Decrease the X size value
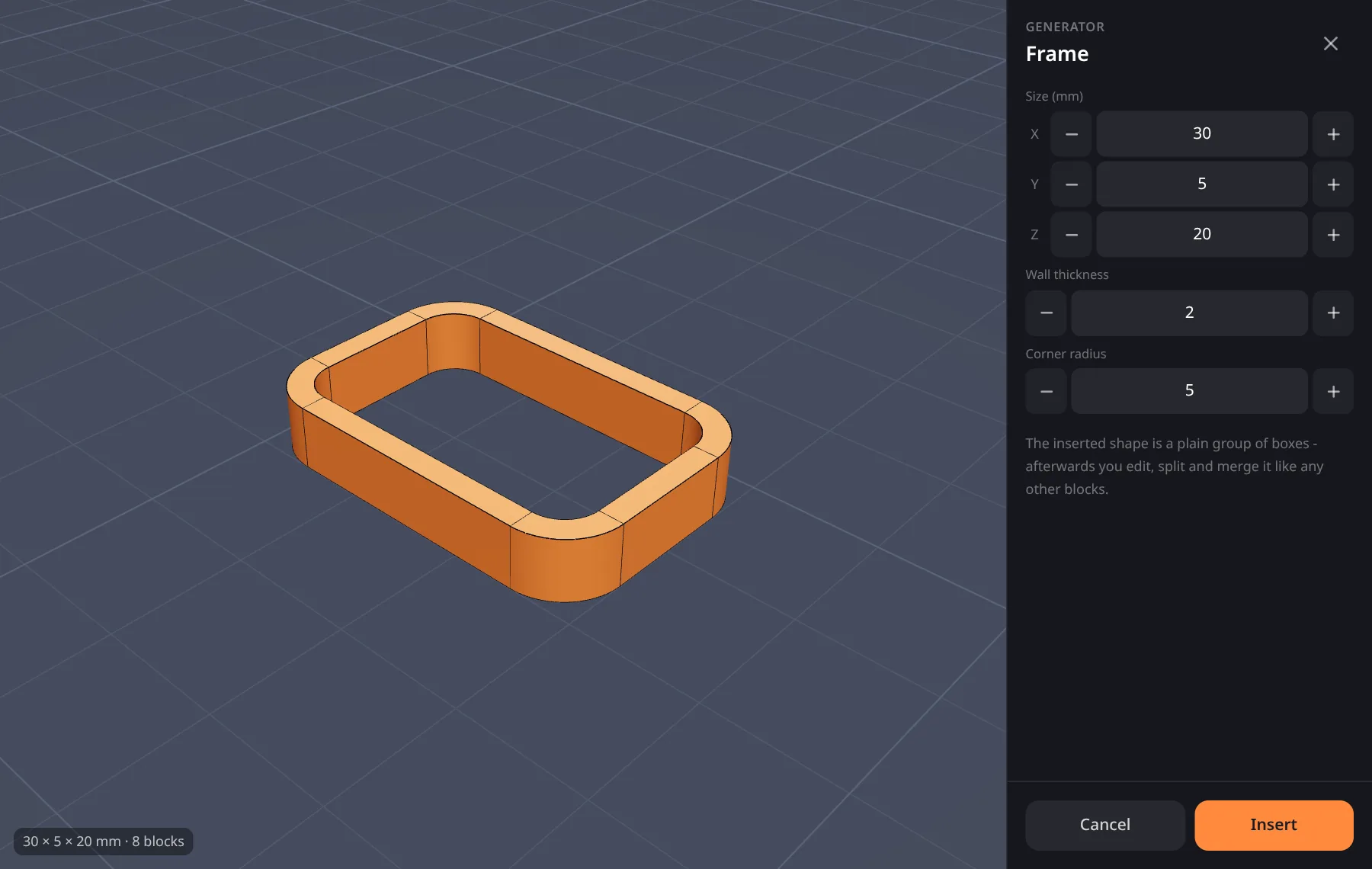This screenshot has height=869, width=1372. tap(1071, 134)
